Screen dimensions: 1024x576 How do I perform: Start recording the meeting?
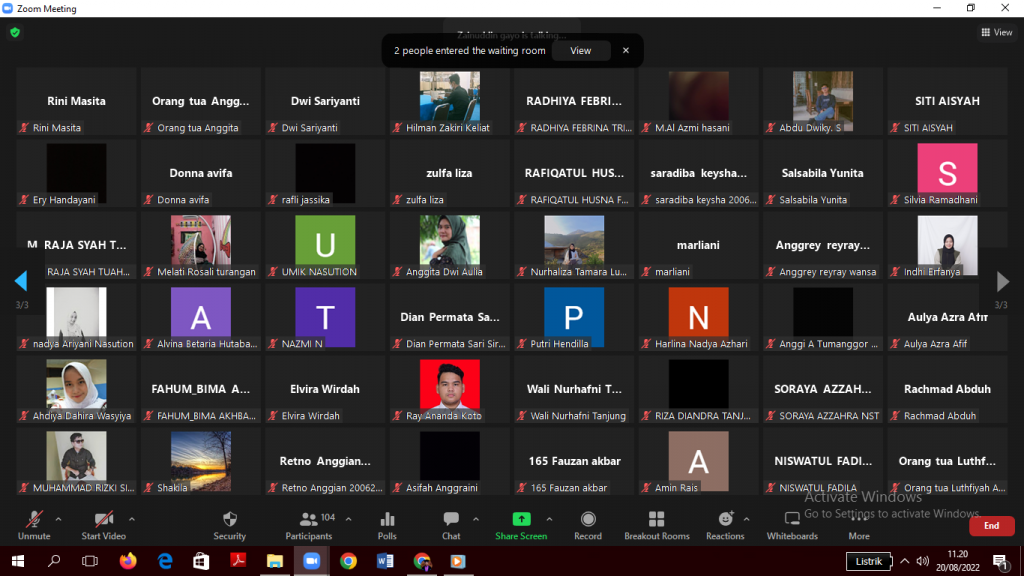[588, 525]
